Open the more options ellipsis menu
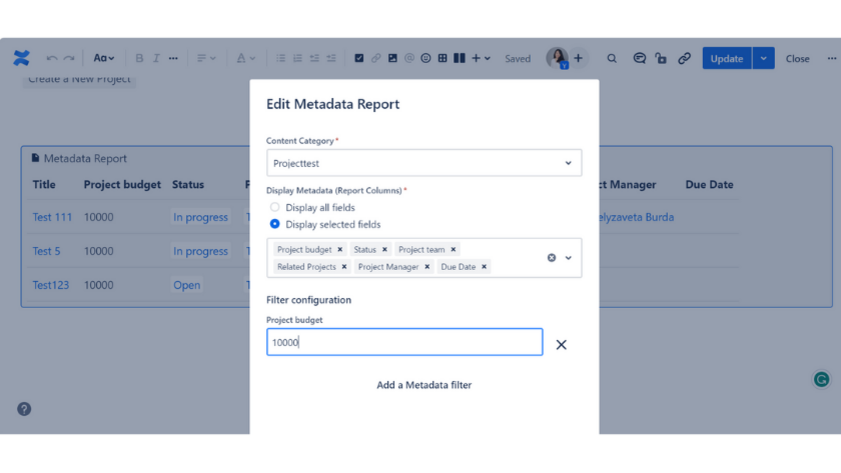Screen dimensions: 841x473 tap(831, 58)
